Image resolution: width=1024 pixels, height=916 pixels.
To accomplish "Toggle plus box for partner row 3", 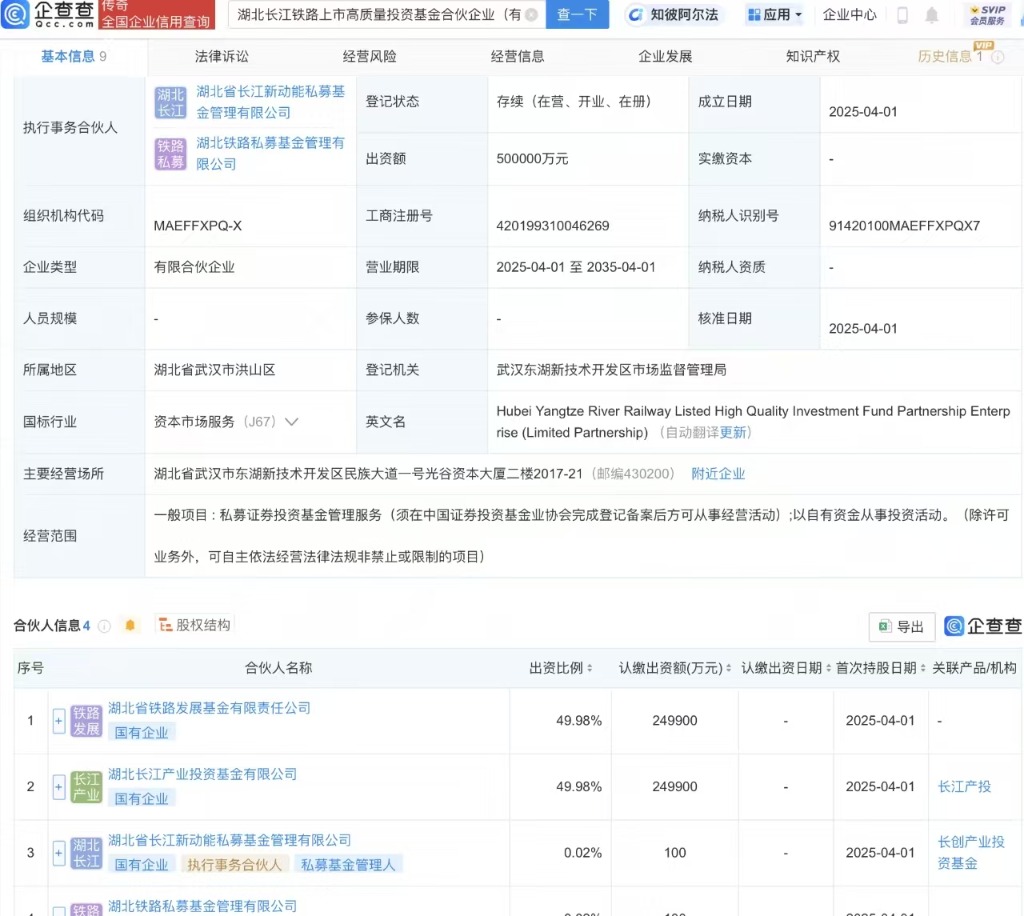I will pos(59,853).
